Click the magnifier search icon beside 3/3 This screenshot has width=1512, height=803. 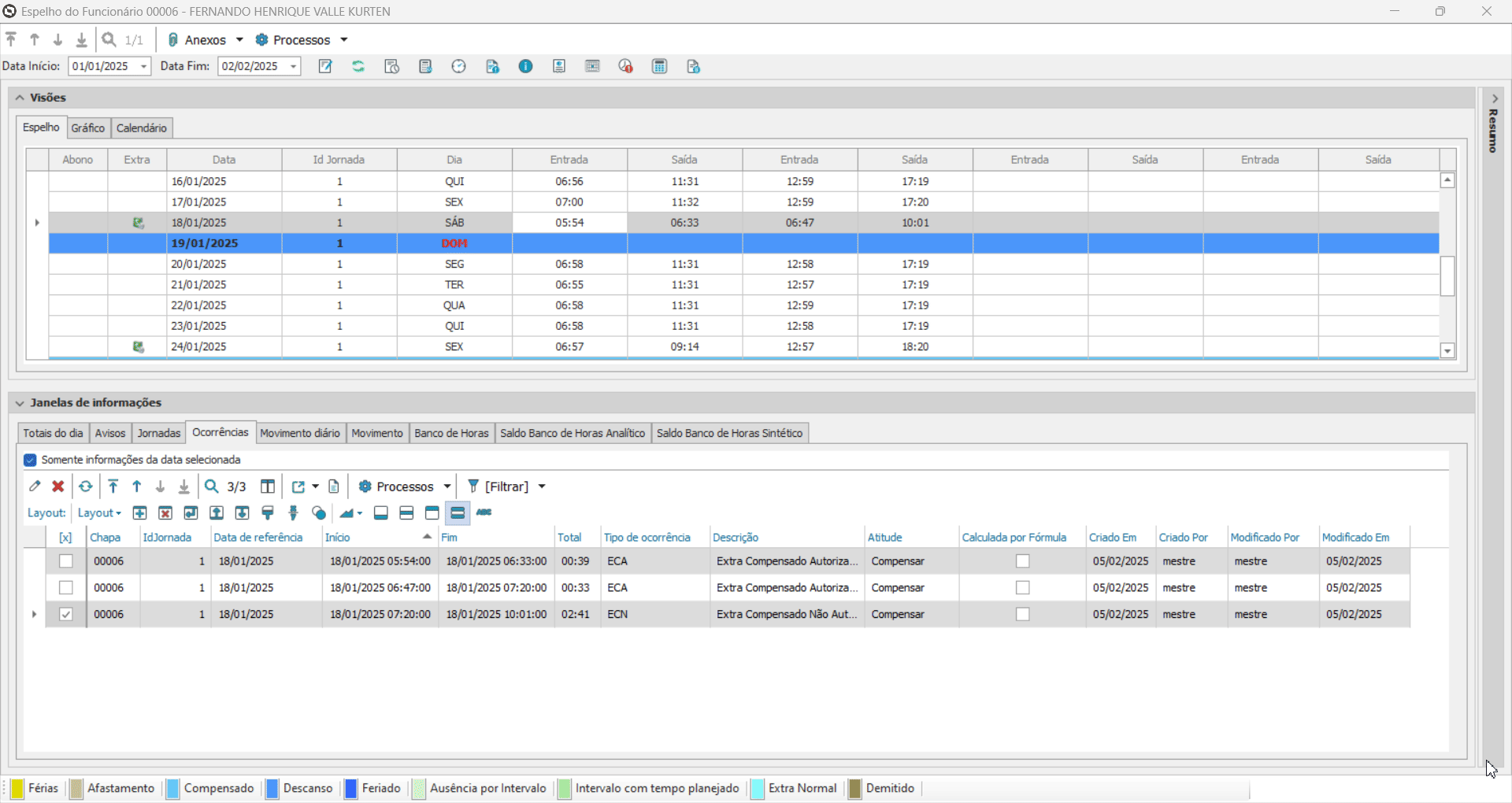pyautogui.click(x=212, y=487)
